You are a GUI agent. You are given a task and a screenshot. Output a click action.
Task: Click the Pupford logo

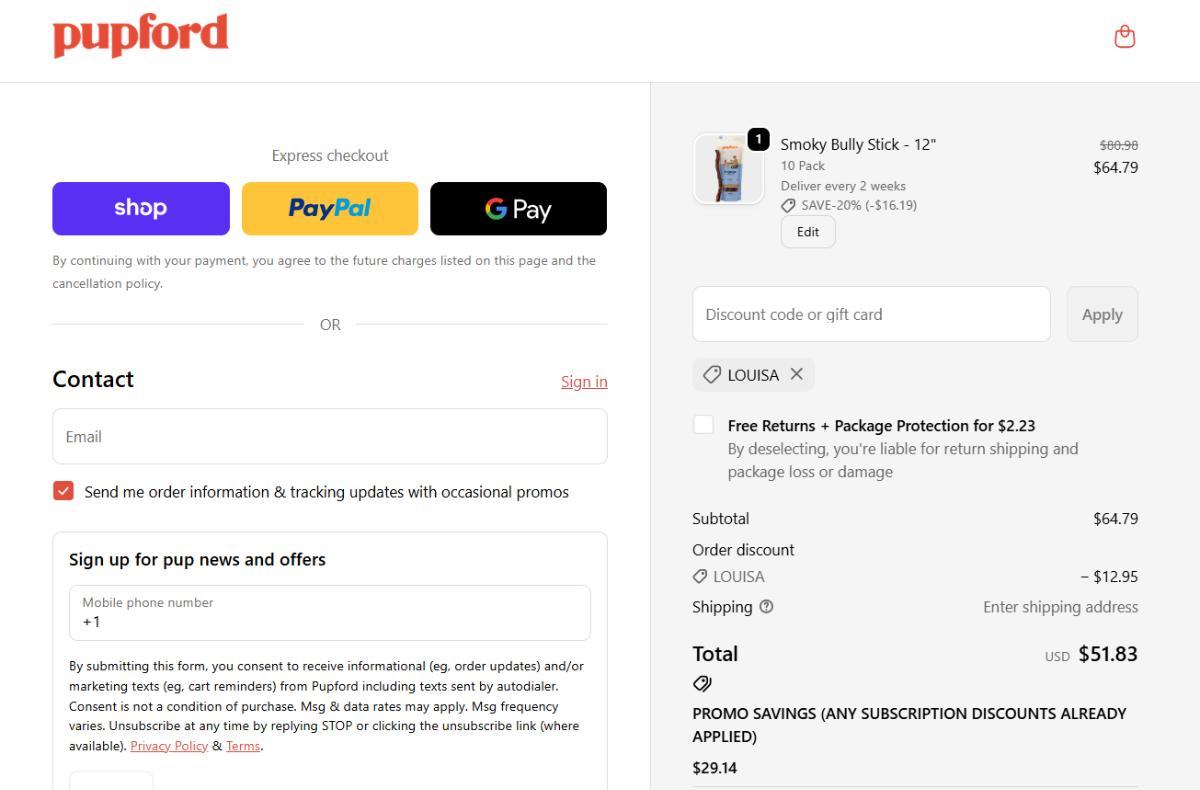coord(140,35)
